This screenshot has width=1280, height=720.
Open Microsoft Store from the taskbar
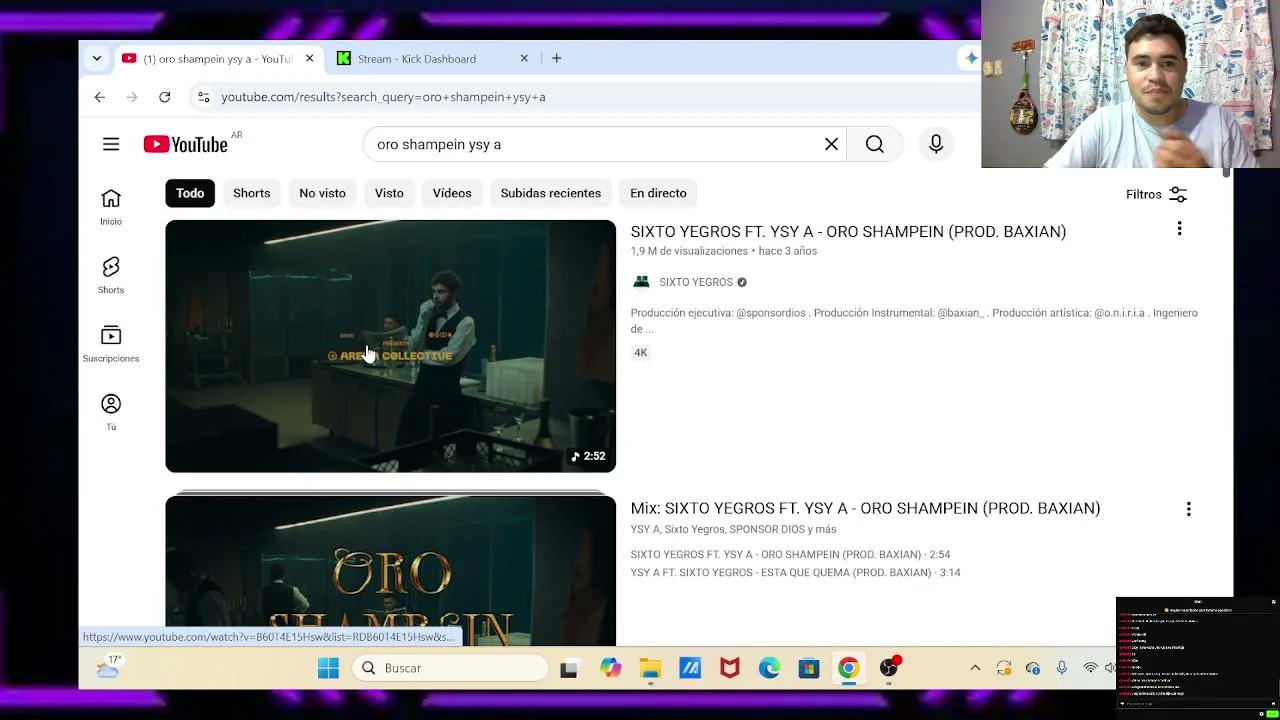(808, 668)
